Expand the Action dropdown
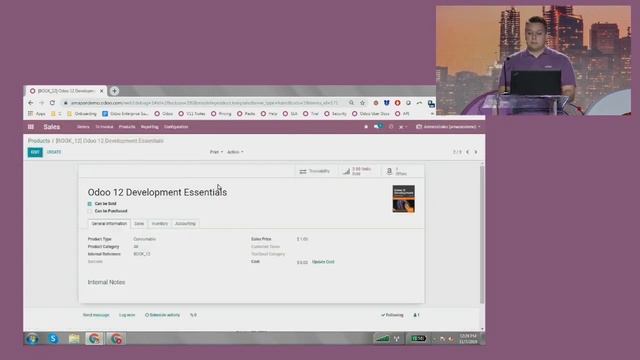This screenshot has width=640, height=360. (x=235, y=152)
